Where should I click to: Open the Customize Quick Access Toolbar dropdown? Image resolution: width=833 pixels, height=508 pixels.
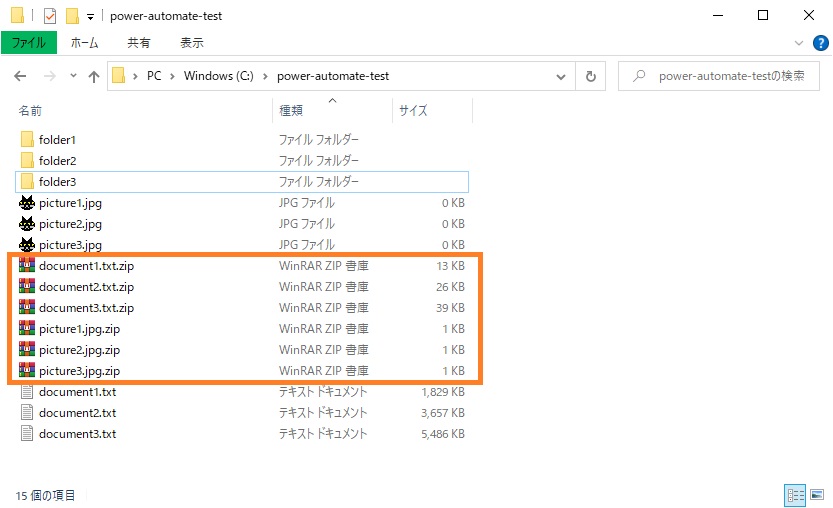pyautogui.click(x=90, y=17)
